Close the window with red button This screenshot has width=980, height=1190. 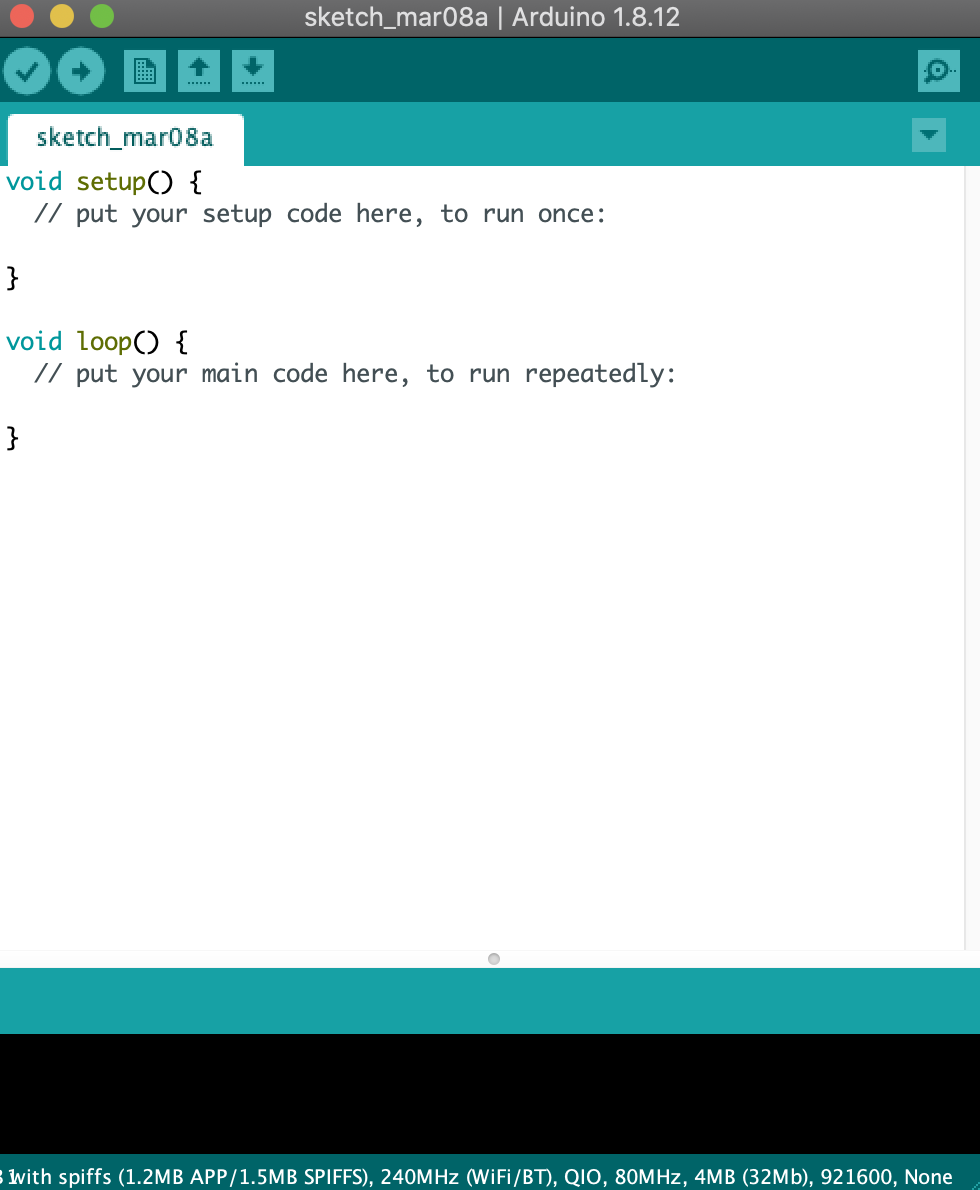coord(22,16)
